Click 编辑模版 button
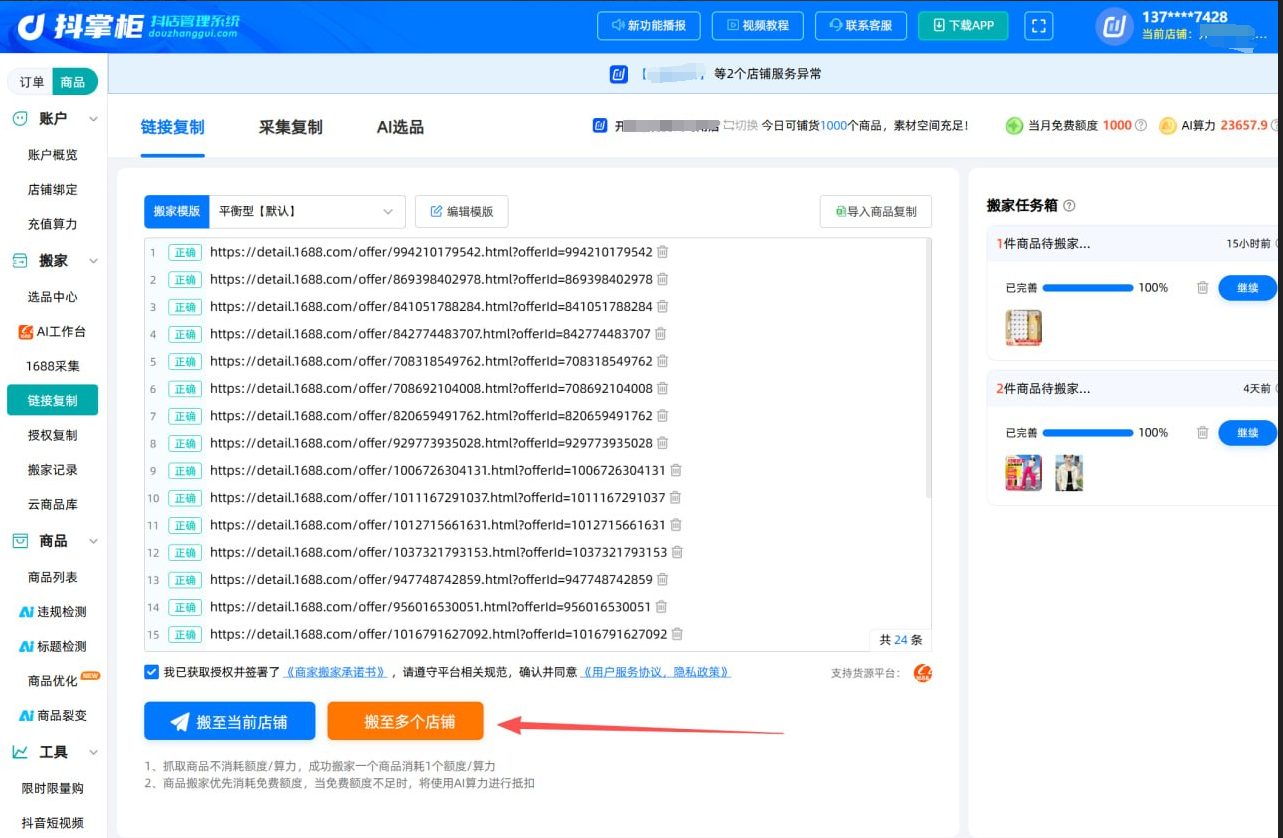This screenshot has width=1283, height=838. pyautogui.click(x=461, y=212)
